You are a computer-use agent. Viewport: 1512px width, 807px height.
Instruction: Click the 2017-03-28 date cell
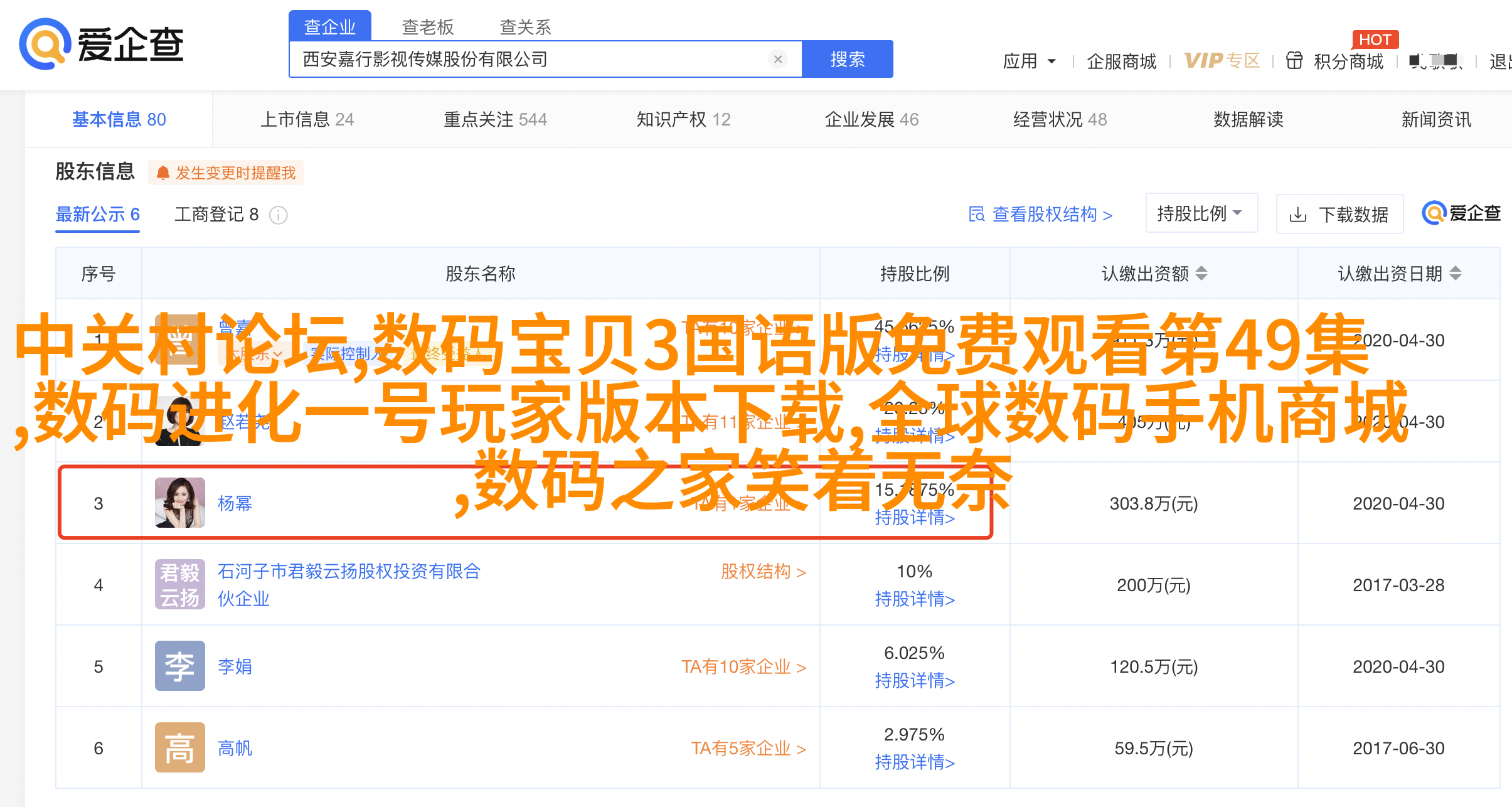[1398, 585]
